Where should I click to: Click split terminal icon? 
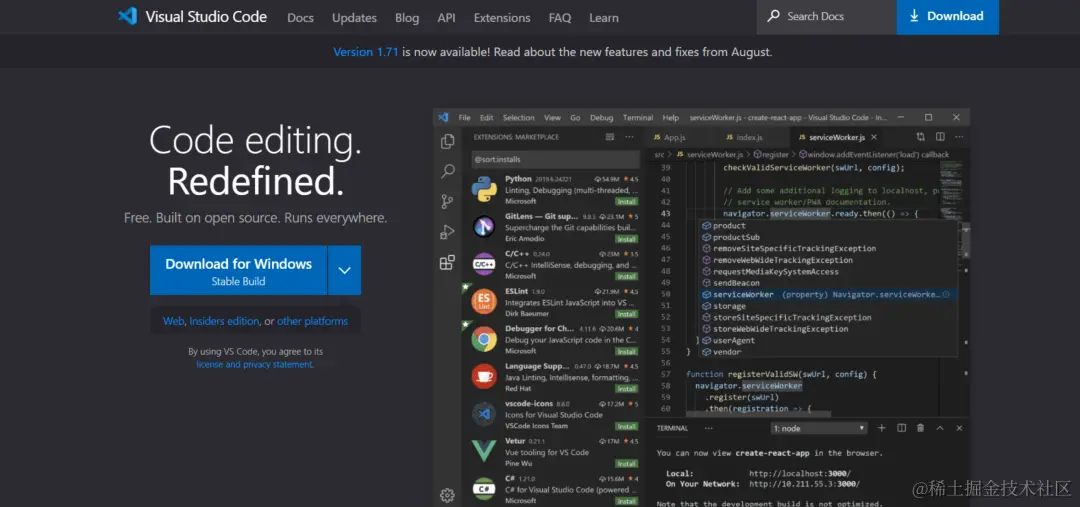pyautogui.click(x=901, y=428)
